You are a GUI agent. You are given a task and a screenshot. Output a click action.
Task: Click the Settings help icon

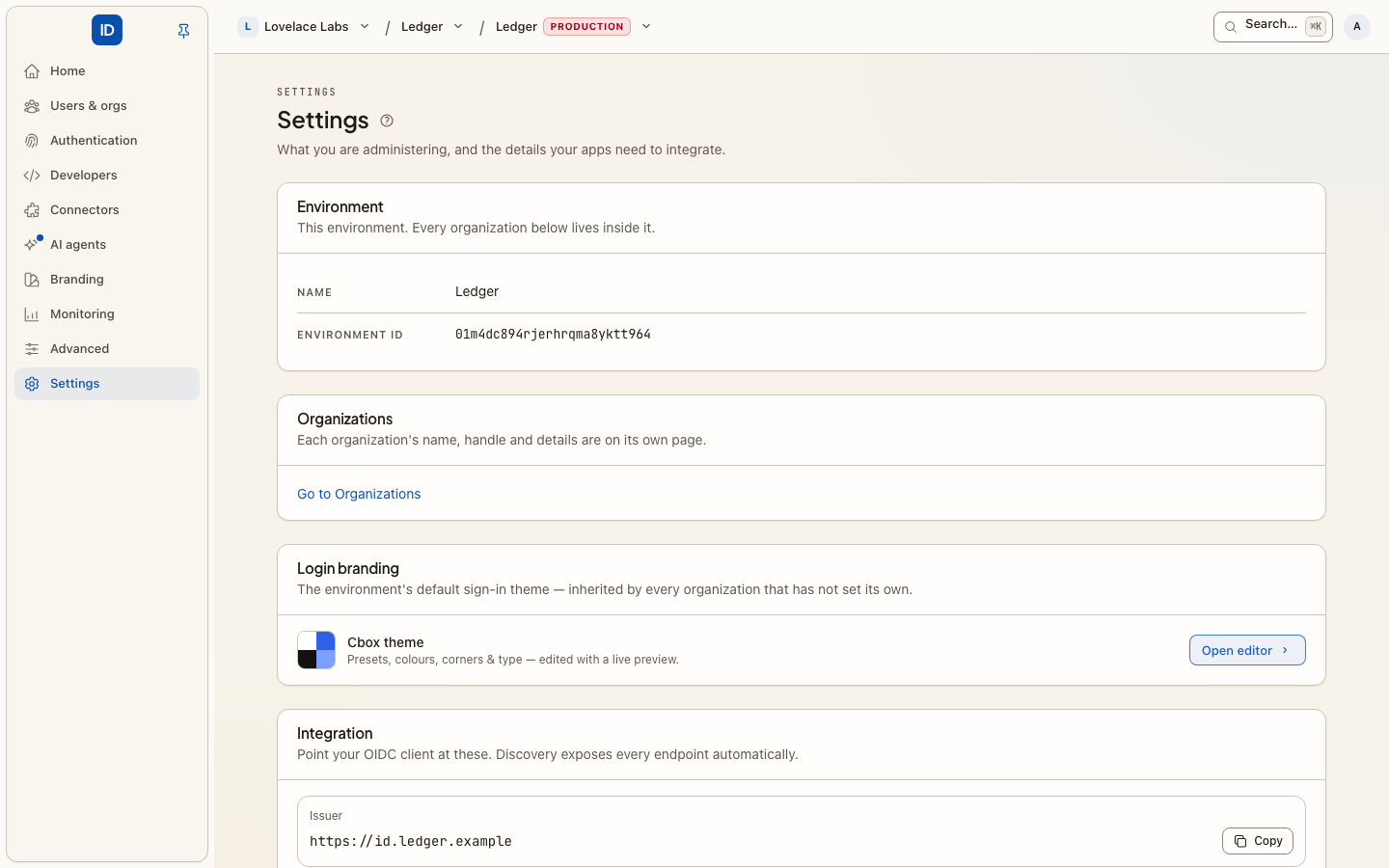[x=387, y=121]
